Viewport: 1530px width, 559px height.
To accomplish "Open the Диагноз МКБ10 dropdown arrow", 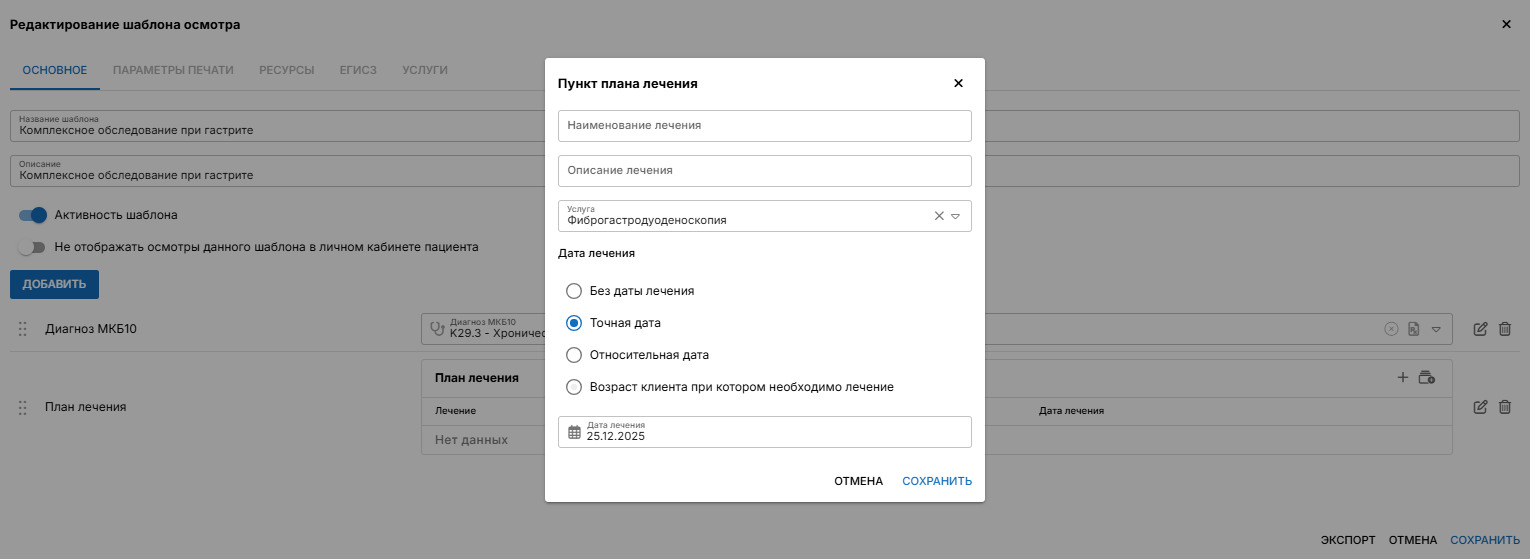I will pos(1436,329).
